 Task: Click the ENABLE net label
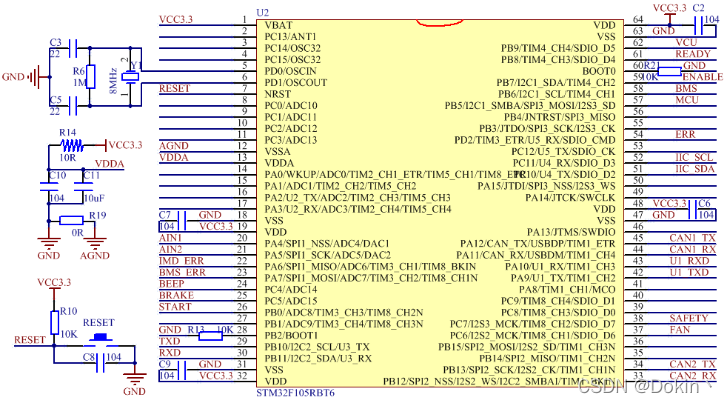(x=702, y=77)
